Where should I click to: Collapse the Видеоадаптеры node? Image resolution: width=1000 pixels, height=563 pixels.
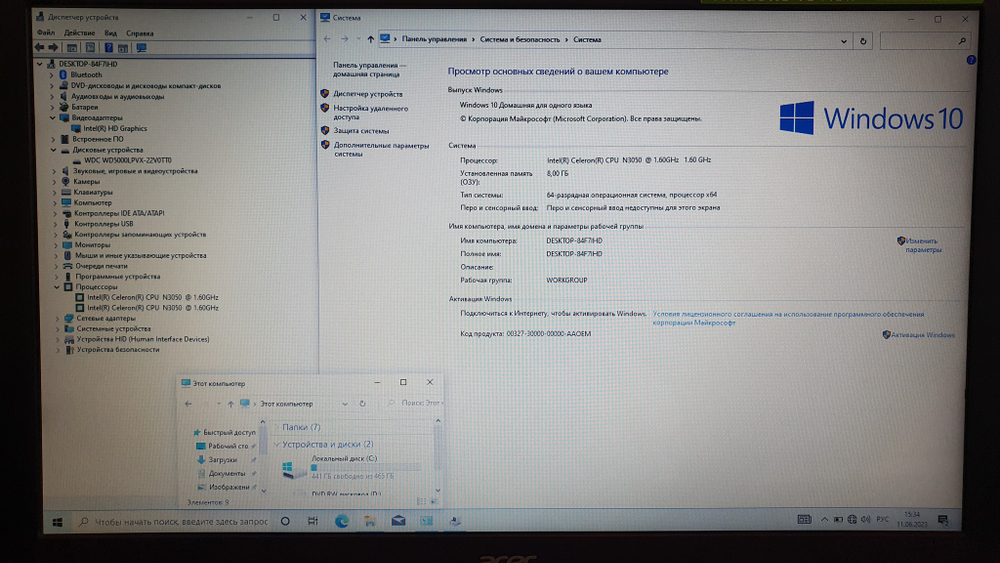coord(53,117)
